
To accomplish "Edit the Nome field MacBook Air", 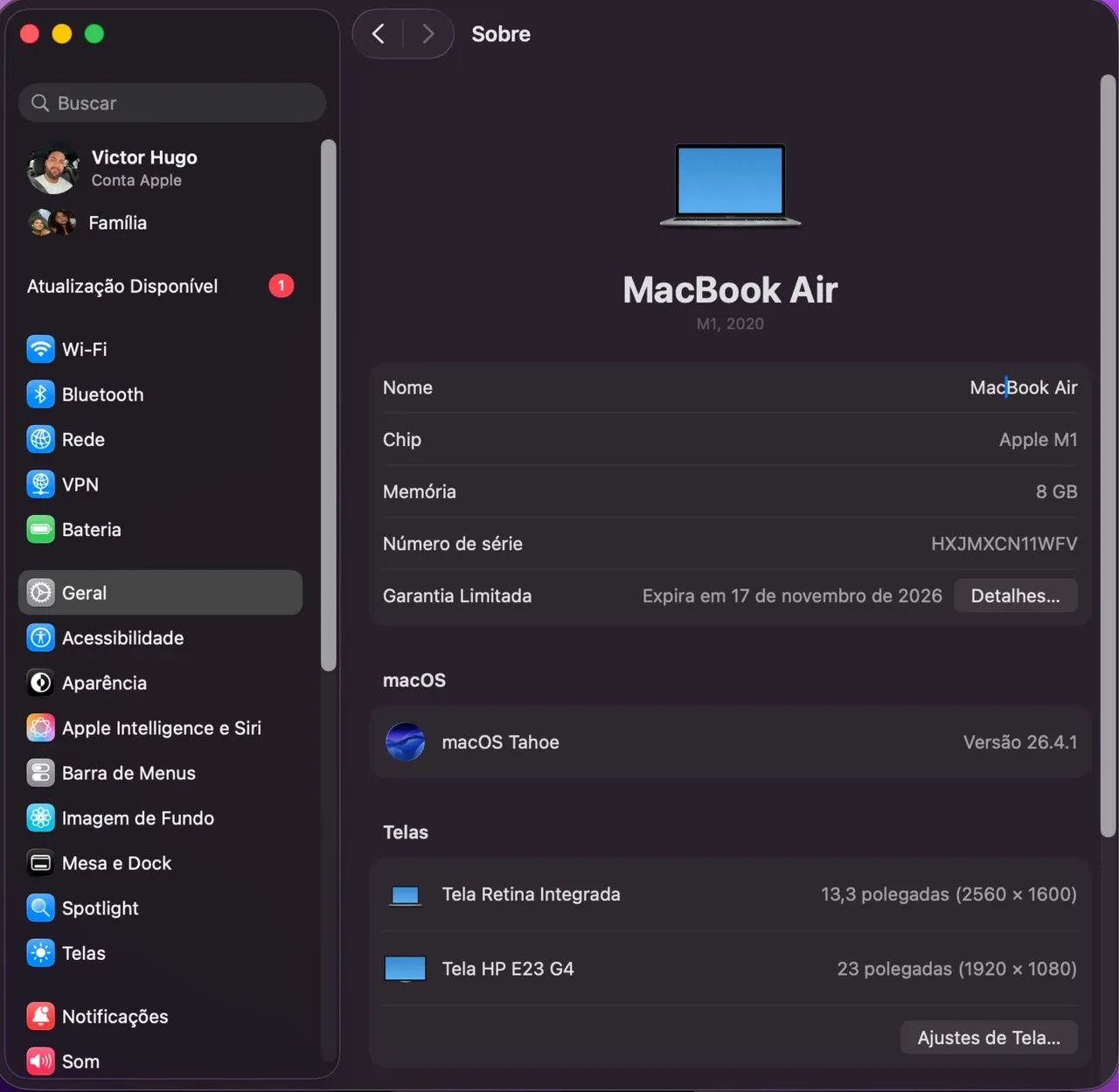I will 1024,387.
